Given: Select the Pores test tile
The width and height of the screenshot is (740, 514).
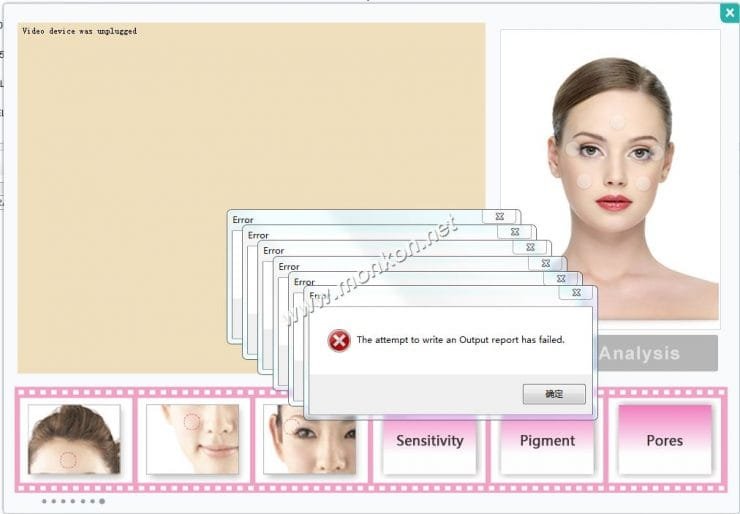Looking at the screenshot, I should (x=664, y=440).
